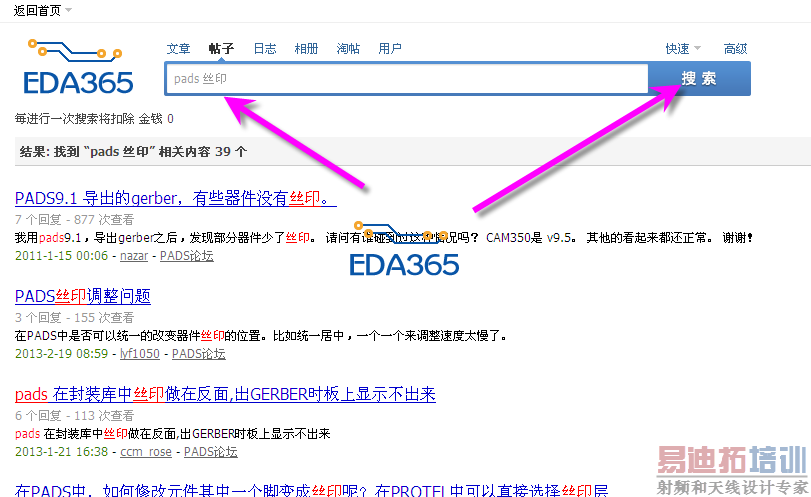This screenshot has width=811, height=497.
Task: Select the date '2013-1-21 16:38'
Action: [62, 452]
